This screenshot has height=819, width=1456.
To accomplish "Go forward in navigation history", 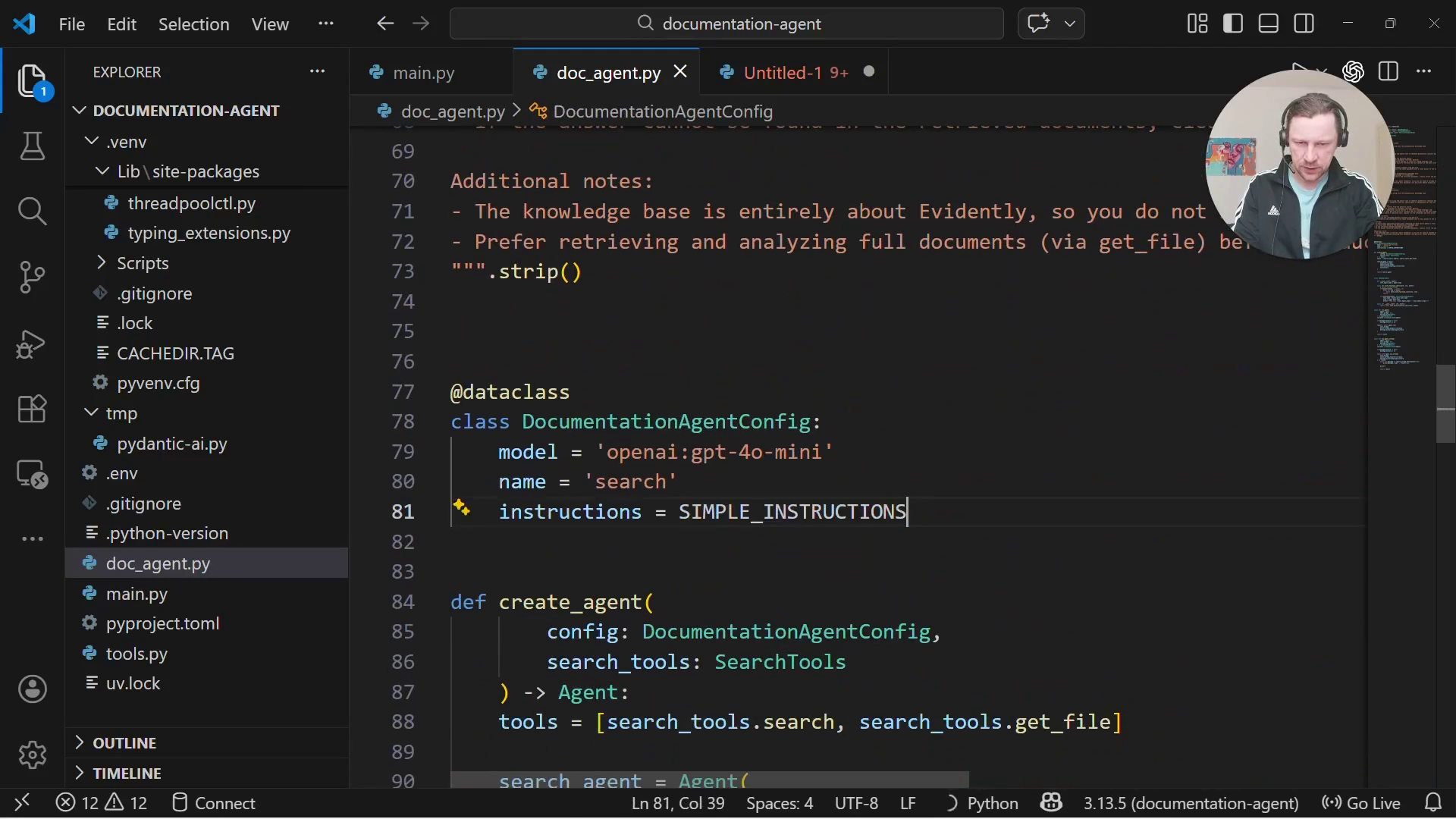I will pos(421,24).
